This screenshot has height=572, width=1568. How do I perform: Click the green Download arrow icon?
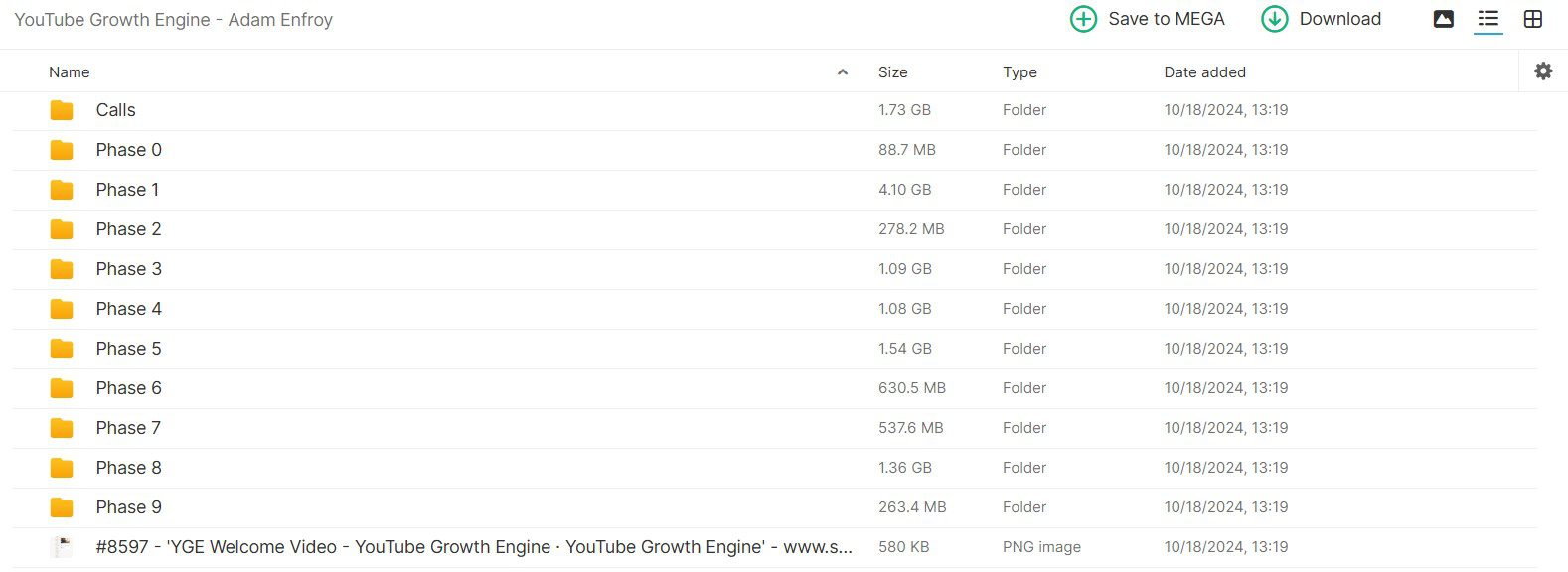pyautogui.click(x=1275, y=19)
